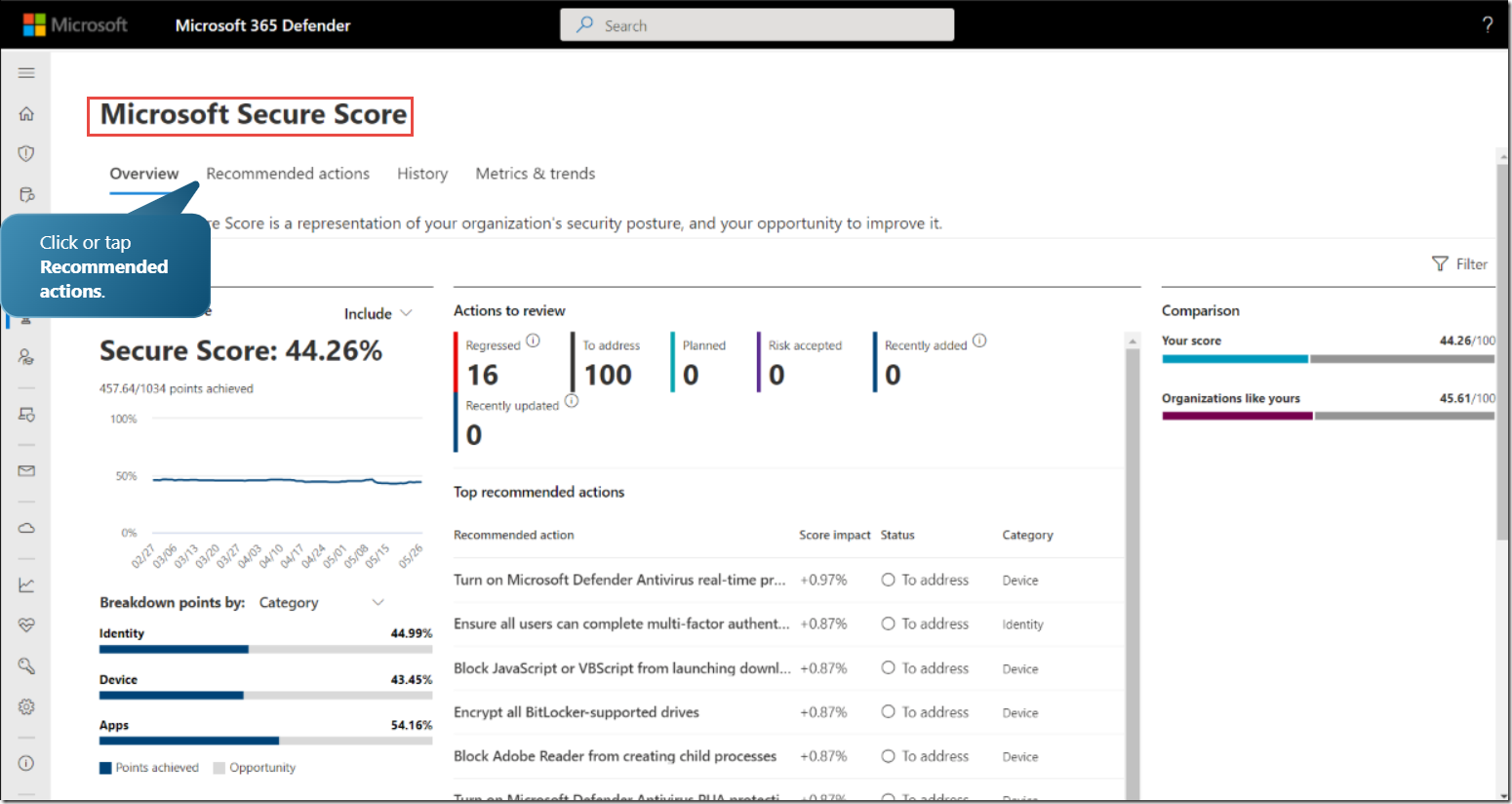The width and height of the screenshot is (1512, 804).
Task: Sort by Recommended action column header
Action: point(514,535)
